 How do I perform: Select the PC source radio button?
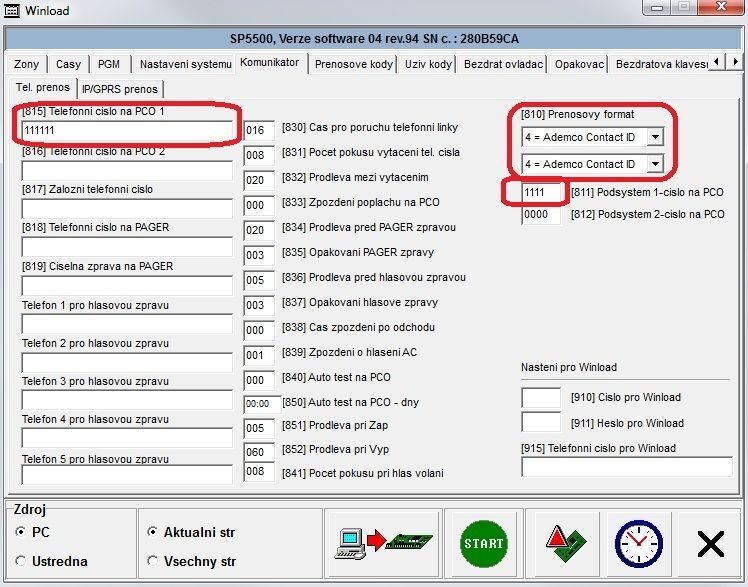(21, 533)
